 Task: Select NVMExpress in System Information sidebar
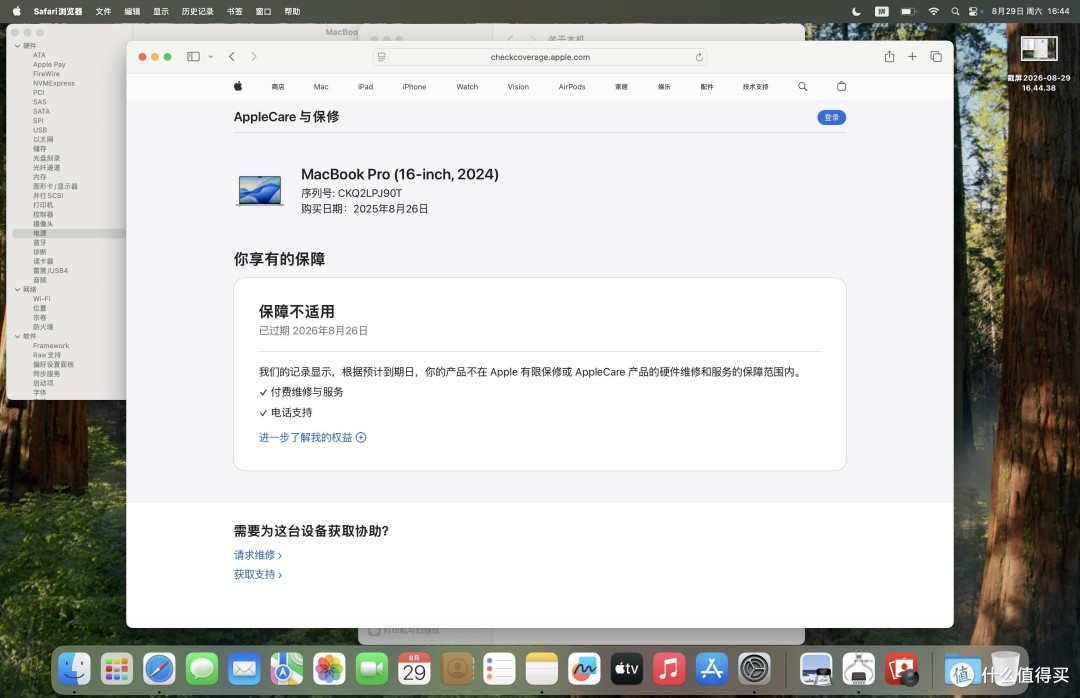[x=54, y=83]
